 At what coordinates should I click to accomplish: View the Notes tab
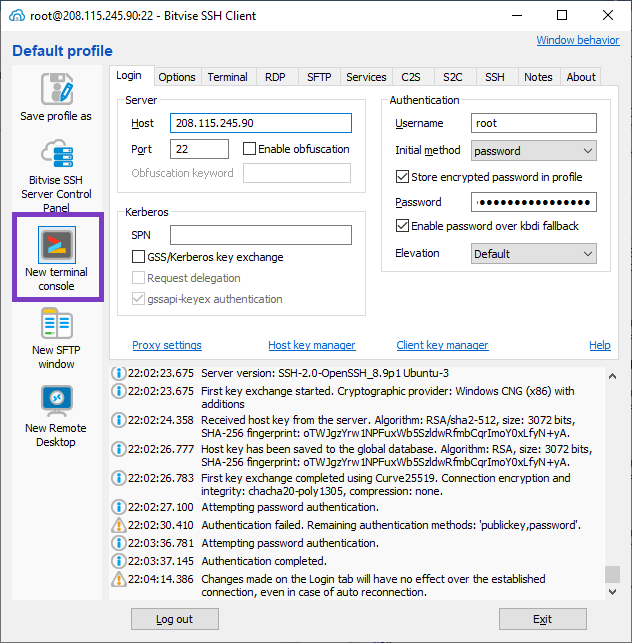tap(538, 77)
